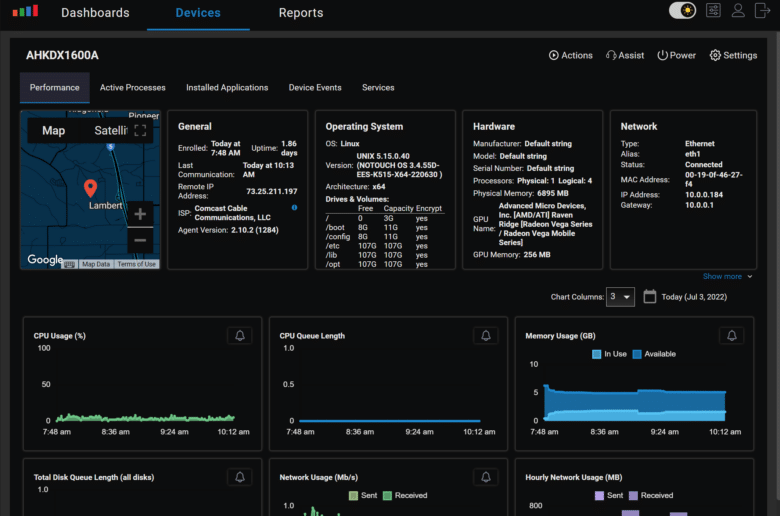The height and width of the screenshot is (516, 780).
Task: Click the colored bars app logo
Action: (25, 11)
